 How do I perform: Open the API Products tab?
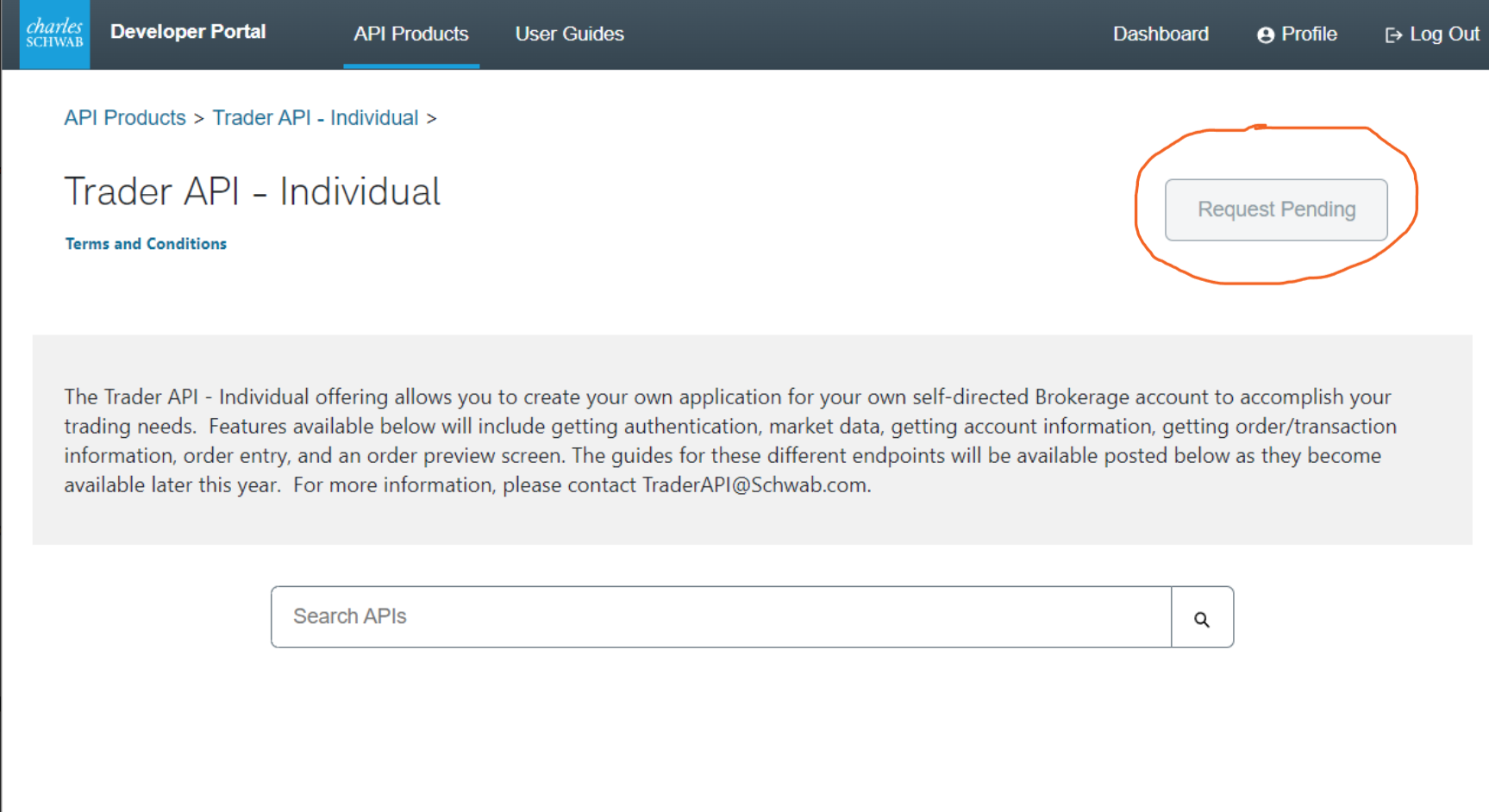tap(411, 34)
